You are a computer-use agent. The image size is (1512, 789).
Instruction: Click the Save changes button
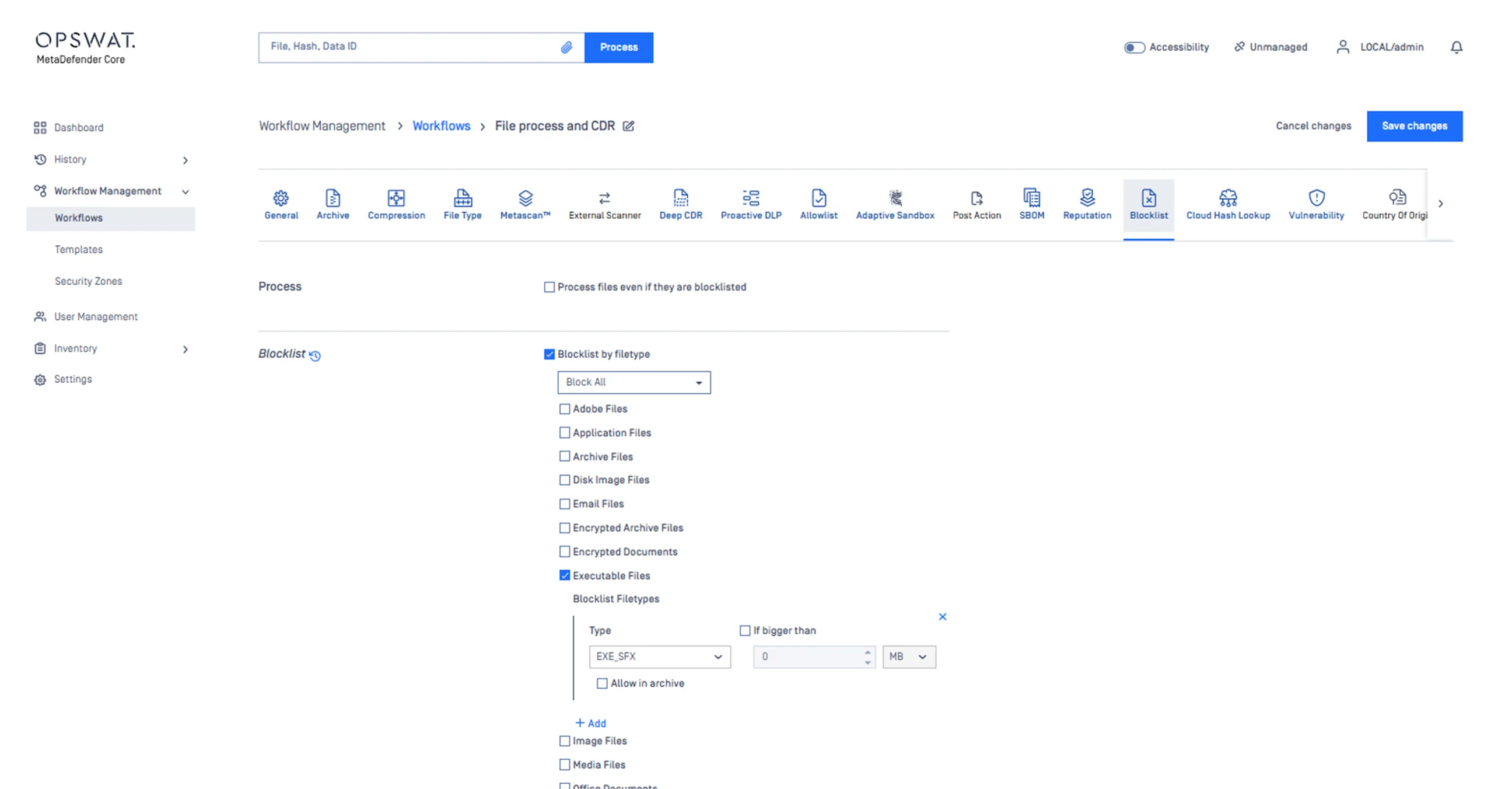pyautogui.click(x=1414, y=126)
